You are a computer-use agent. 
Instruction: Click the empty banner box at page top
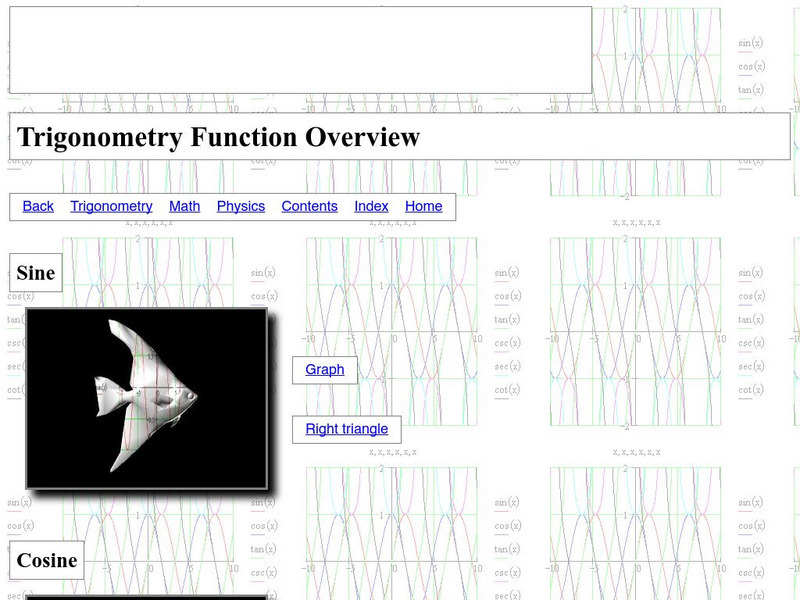[301, 50]
